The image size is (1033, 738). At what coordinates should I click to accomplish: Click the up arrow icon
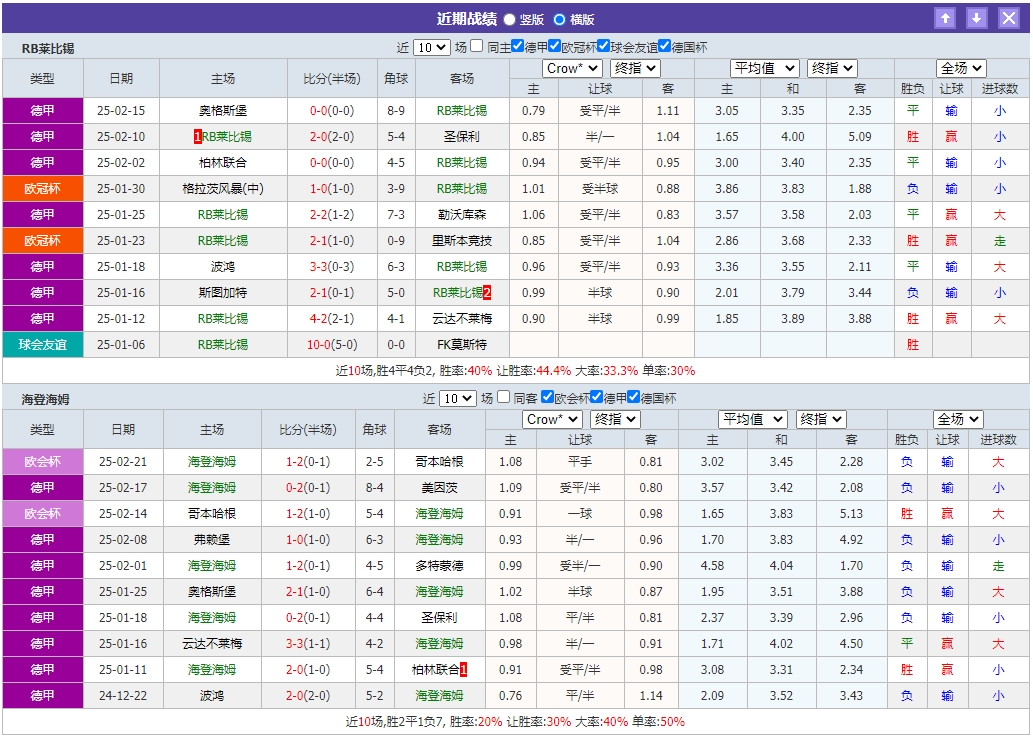[946, 16]
